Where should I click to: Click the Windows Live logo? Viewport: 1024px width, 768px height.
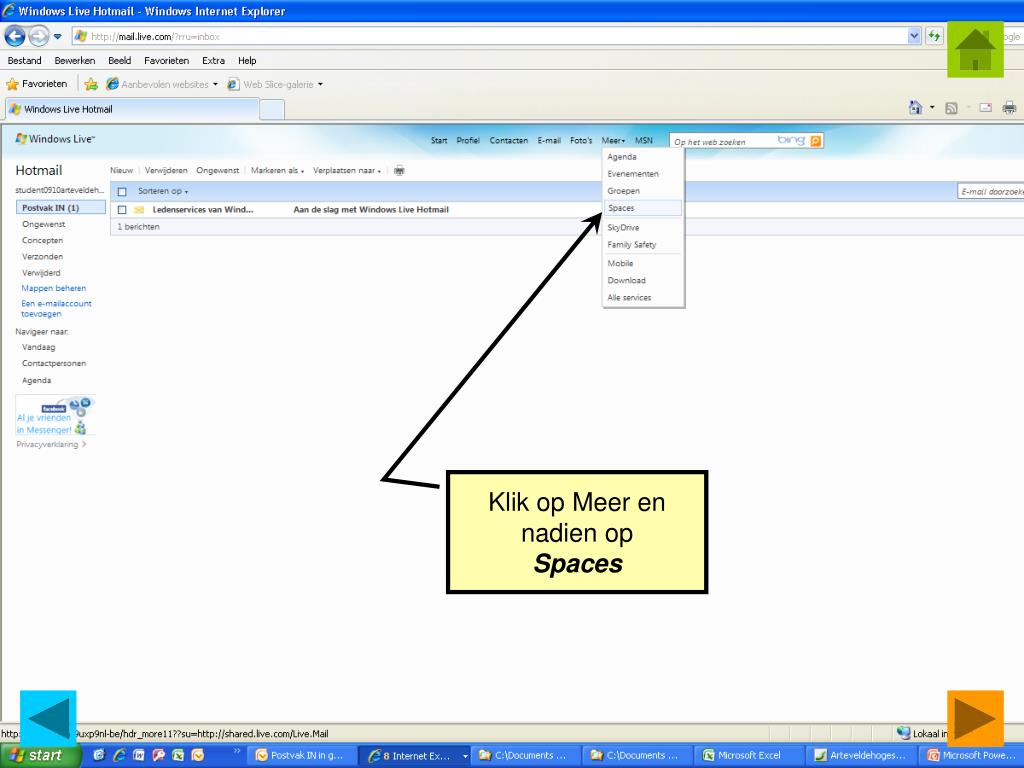coord(56,139)
